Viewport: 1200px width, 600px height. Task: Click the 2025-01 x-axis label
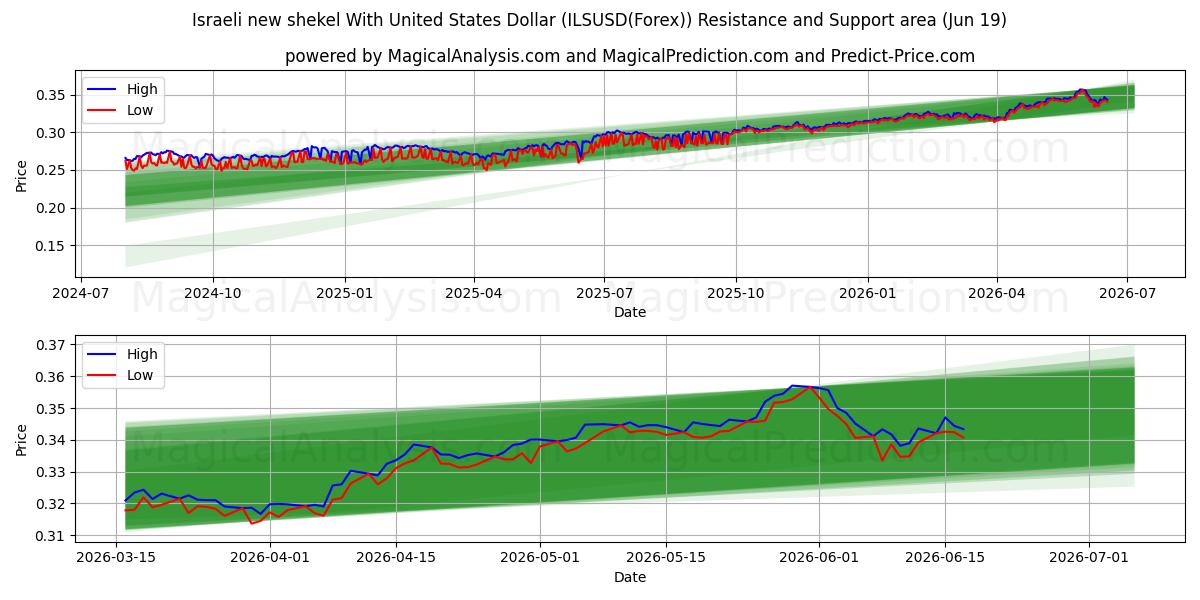point(345,293)
